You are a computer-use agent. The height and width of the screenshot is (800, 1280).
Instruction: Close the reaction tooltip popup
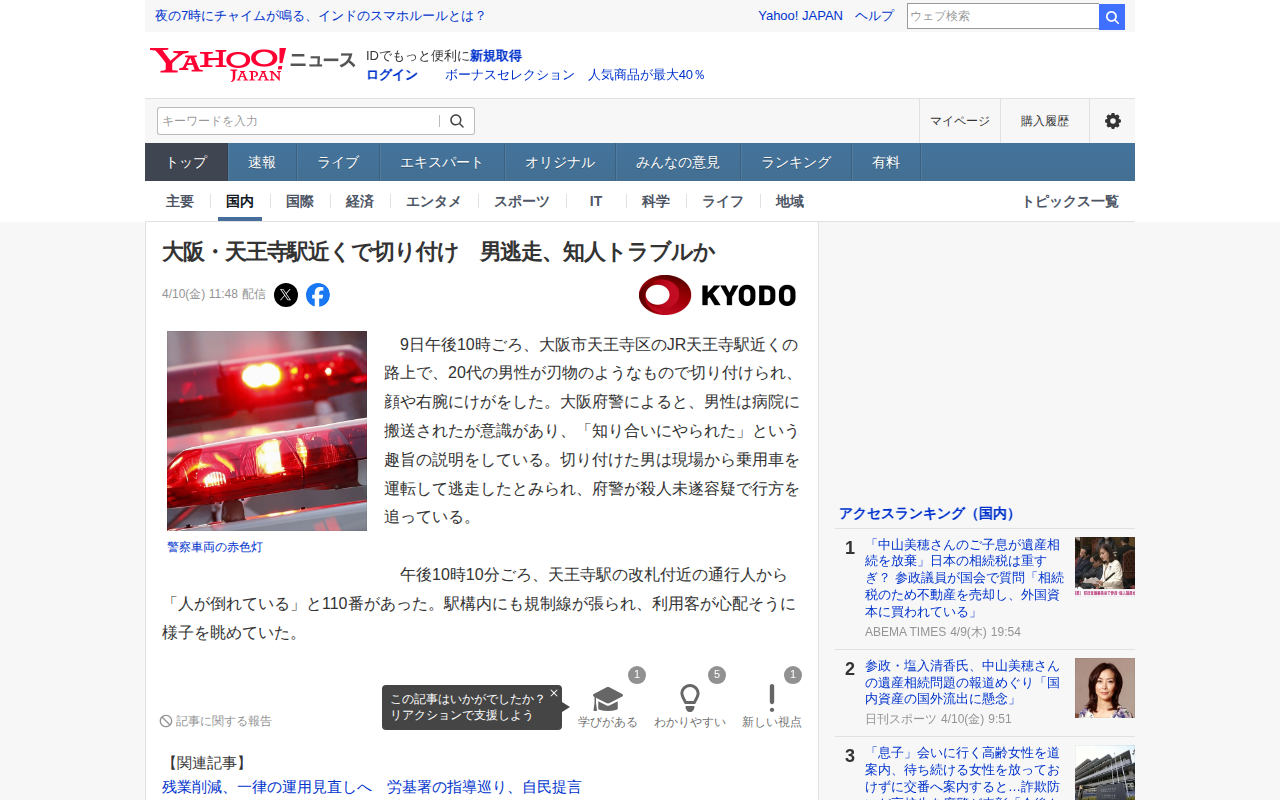pos(554,693)
